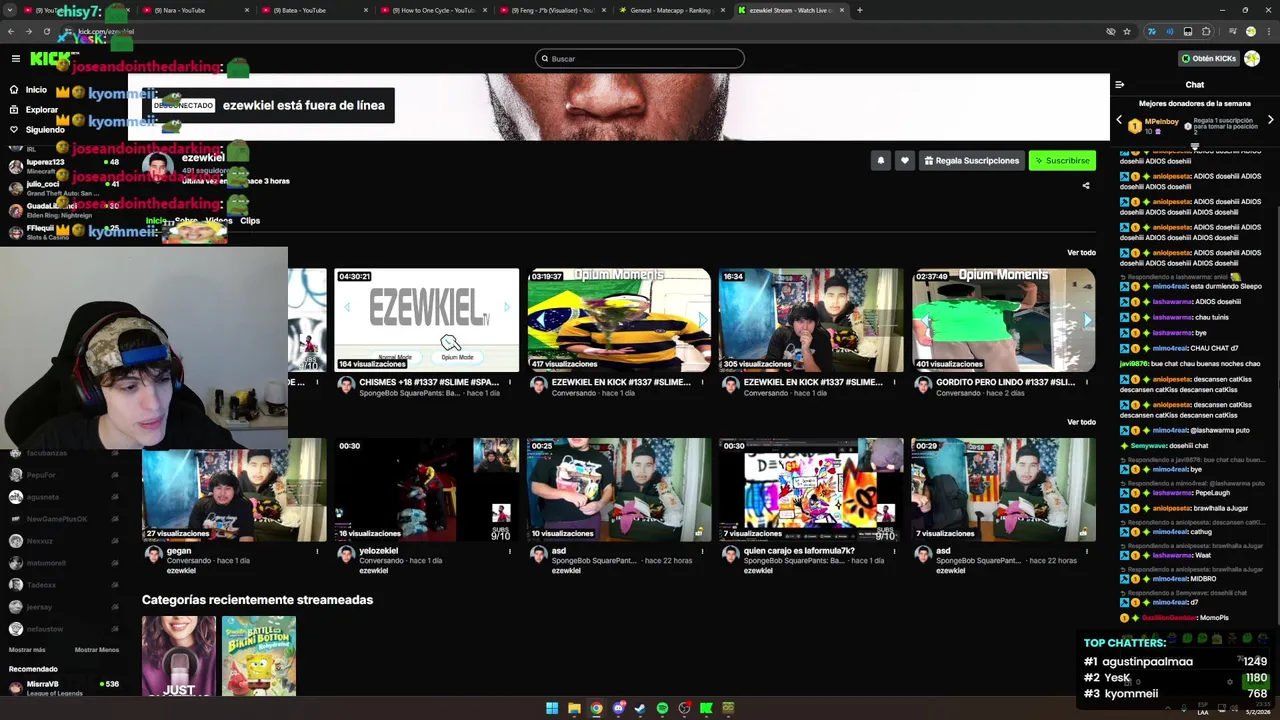1280x720 pixels.
Task: Open Siguiendo in the sidebar
Action: pos(37,130)
